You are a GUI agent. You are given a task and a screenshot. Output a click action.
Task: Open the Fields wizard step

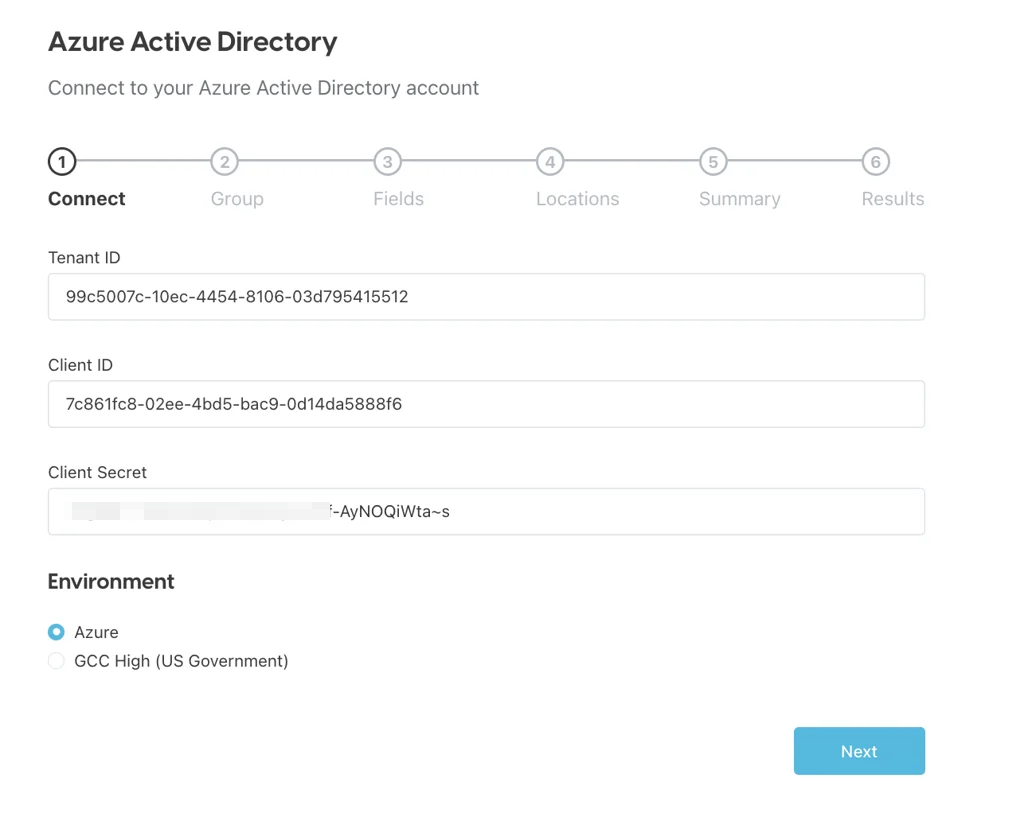(398, 198)
